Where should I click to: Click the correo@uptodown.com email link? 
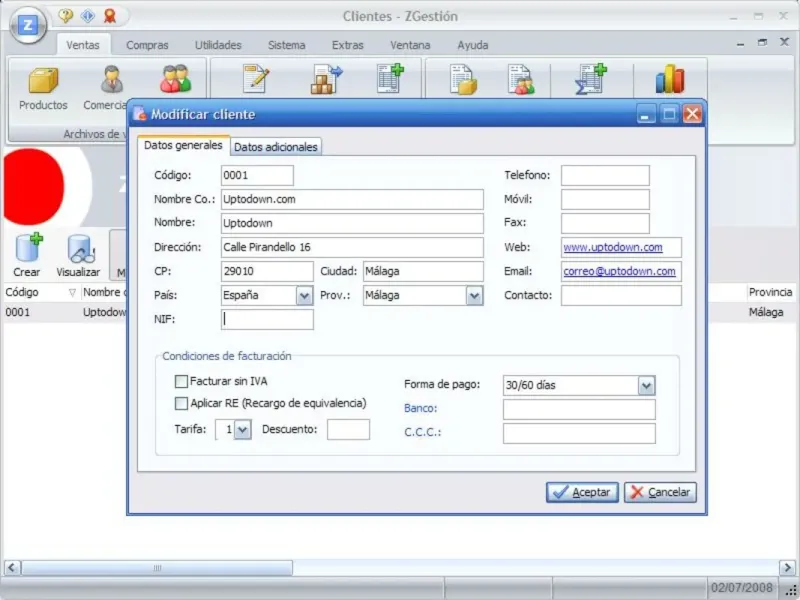619,271
